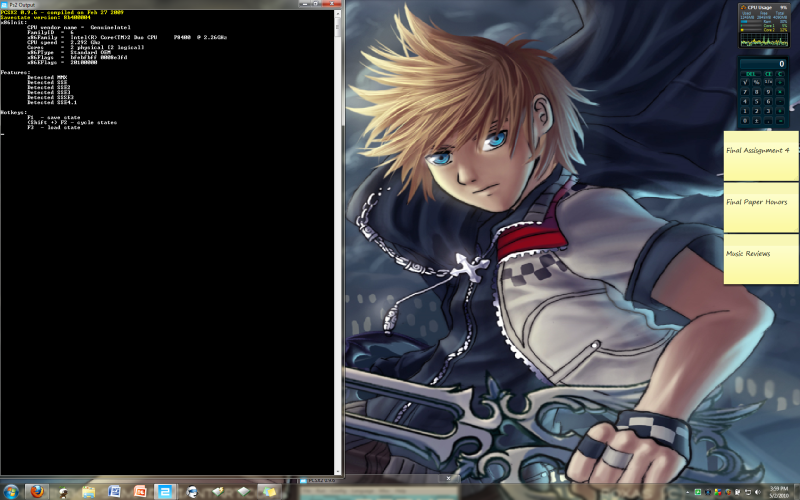Click the four-color squares tray icon

[718, 492]
